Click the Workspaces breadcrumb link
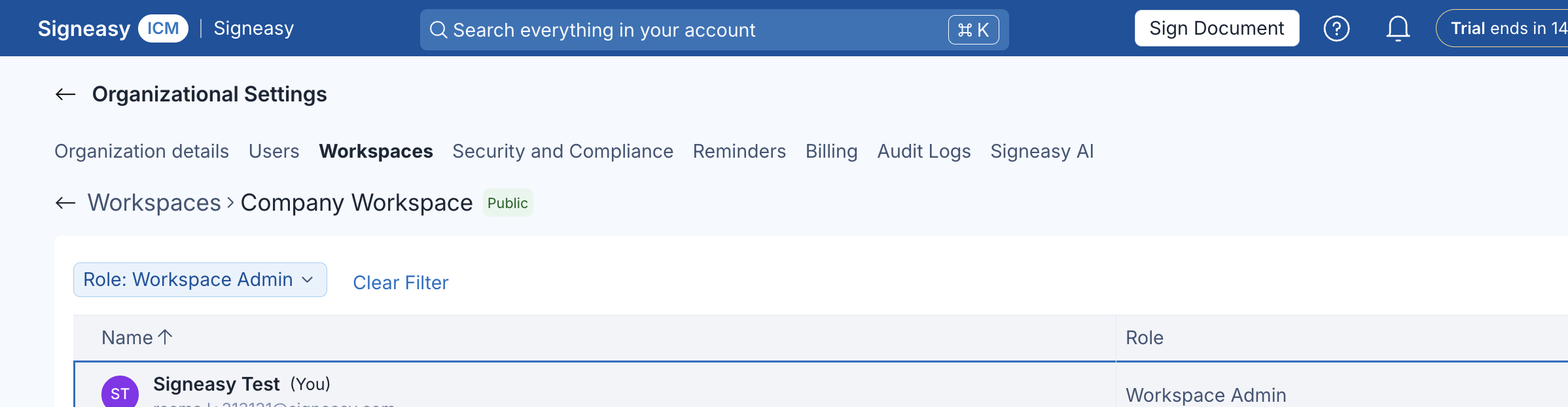The height and width of the screenshot is (407, 1568). (x=154, y=203)
